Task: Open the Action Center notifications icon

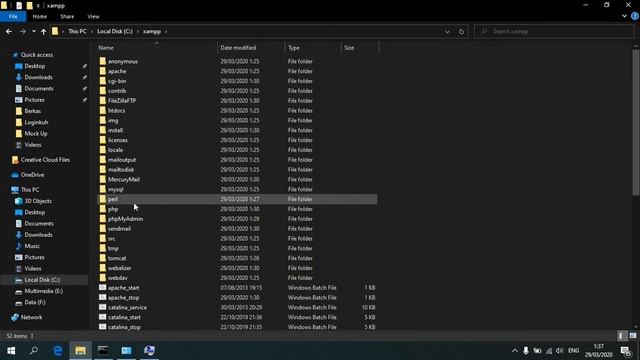Action: pyautogui.click(x=626, y=351)
